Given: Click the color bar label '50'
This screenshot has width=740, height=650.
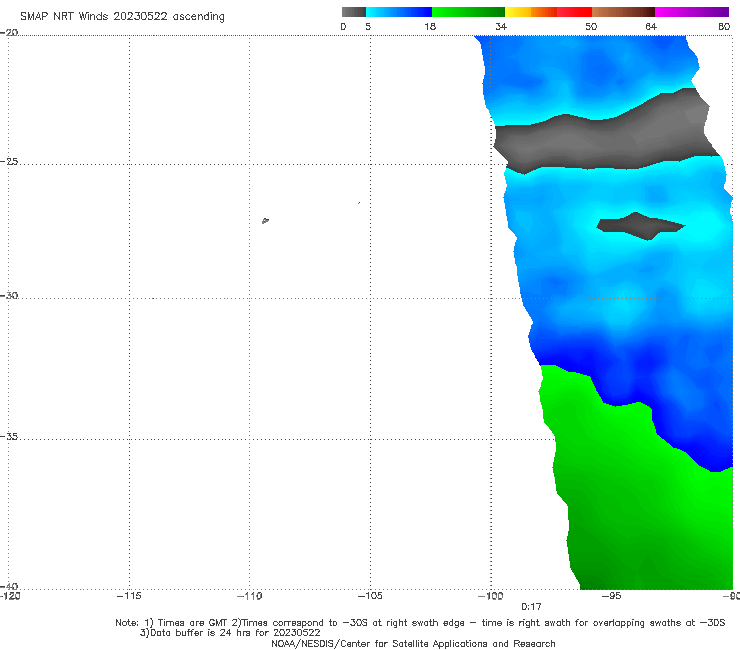Looking at the screenshot, I should point(591,26).
